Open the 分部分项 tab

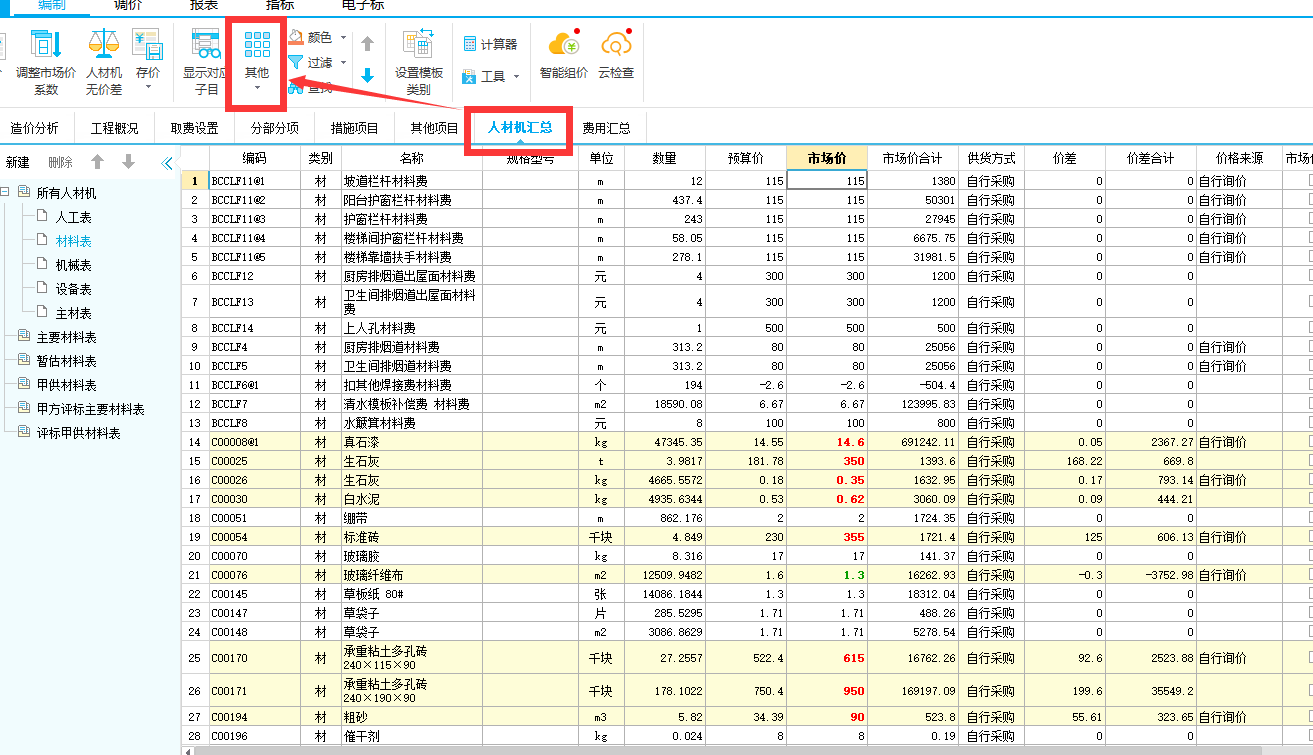click(x=275, y=128)
